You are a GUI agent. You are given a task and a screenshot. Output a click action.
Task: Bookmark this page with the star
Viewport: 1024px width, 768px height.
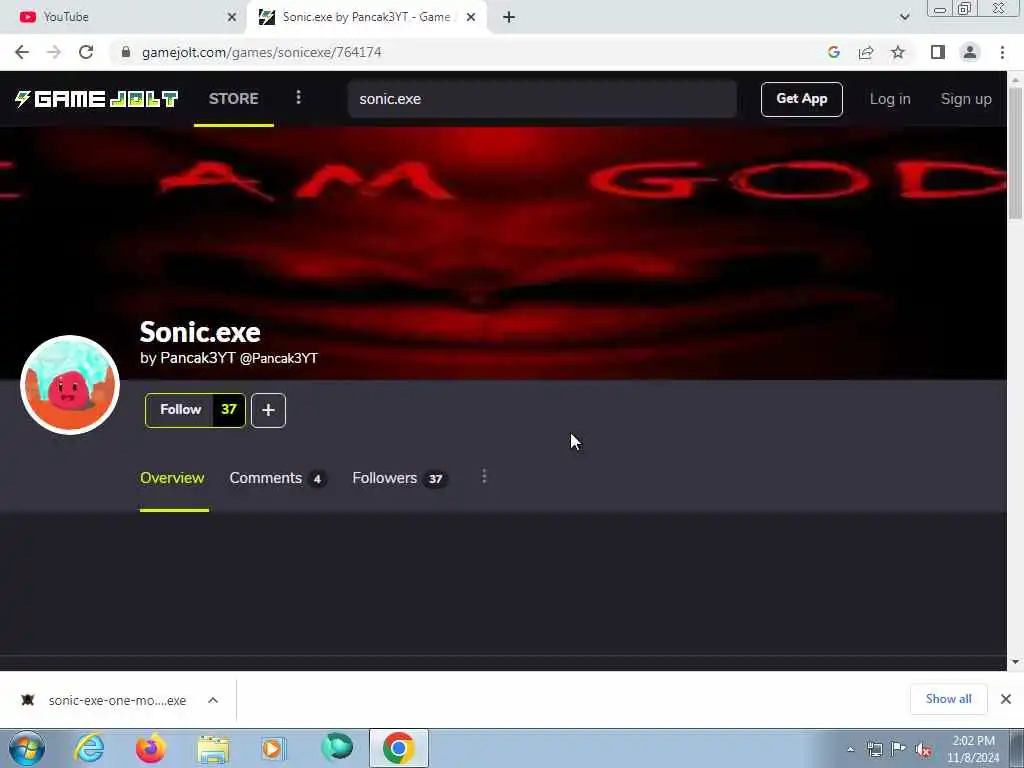[x=898, y=52]
